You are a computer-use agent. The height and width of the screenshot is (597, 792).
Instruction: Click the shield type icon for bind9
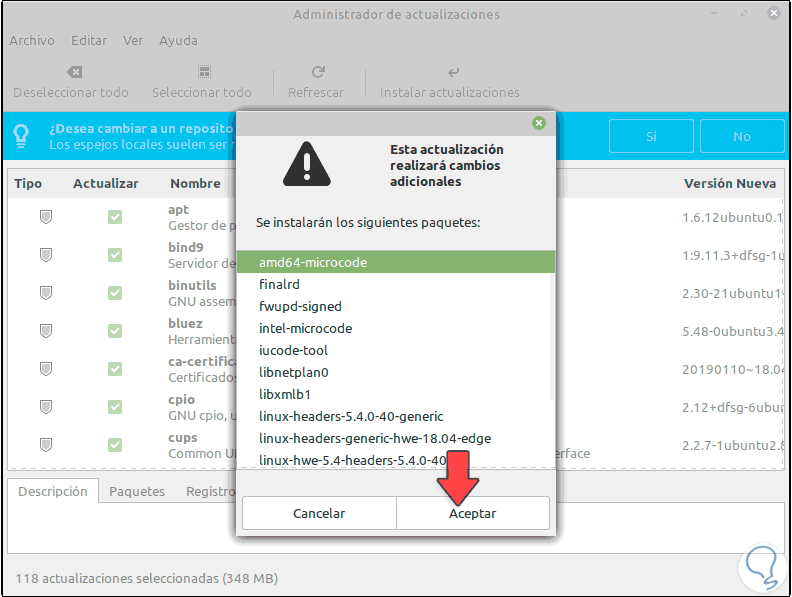click(x=46, y=255)
